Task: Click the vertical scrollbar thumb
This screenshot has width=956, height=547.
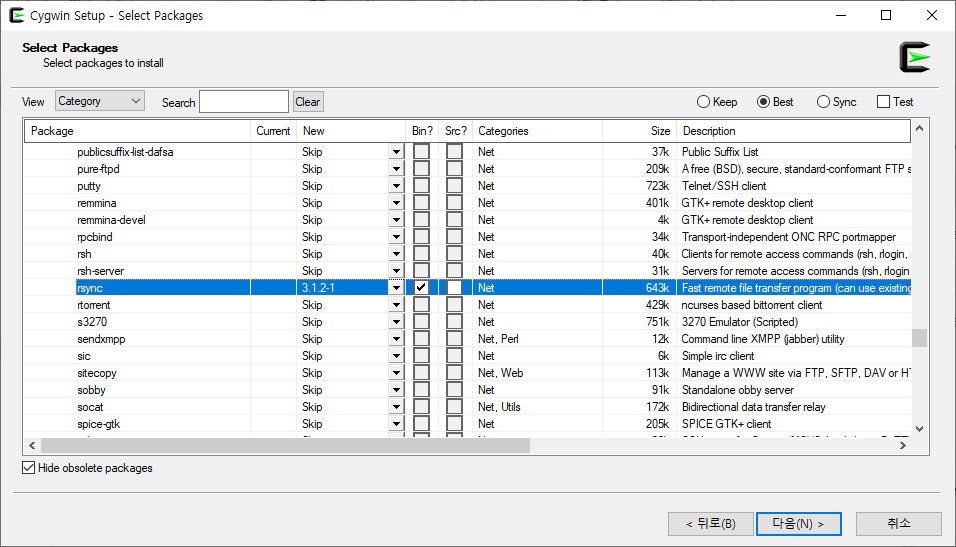Action: (919, 338)
